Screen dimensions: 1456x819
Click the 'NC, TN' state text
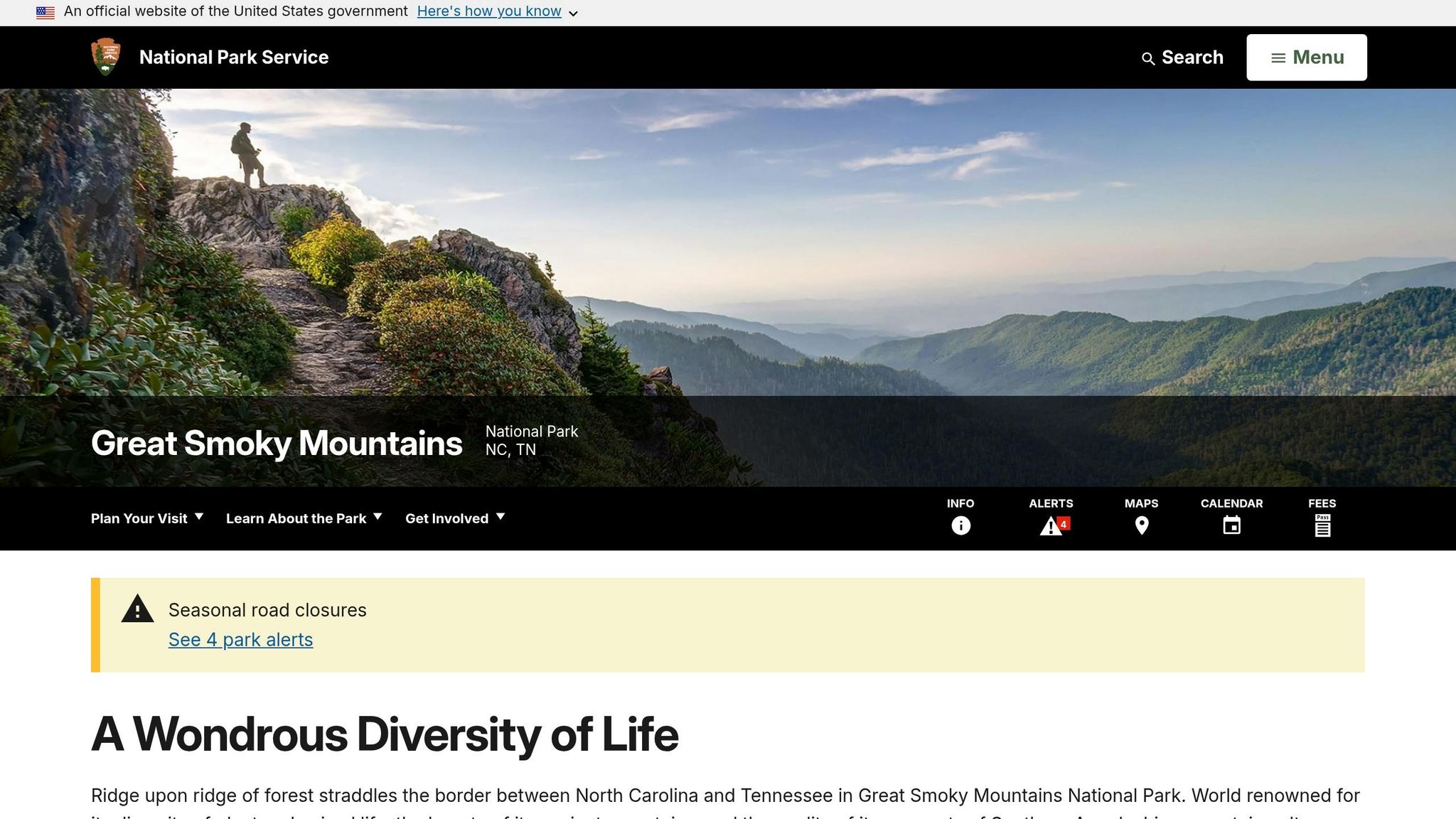(x=510, y=450)
